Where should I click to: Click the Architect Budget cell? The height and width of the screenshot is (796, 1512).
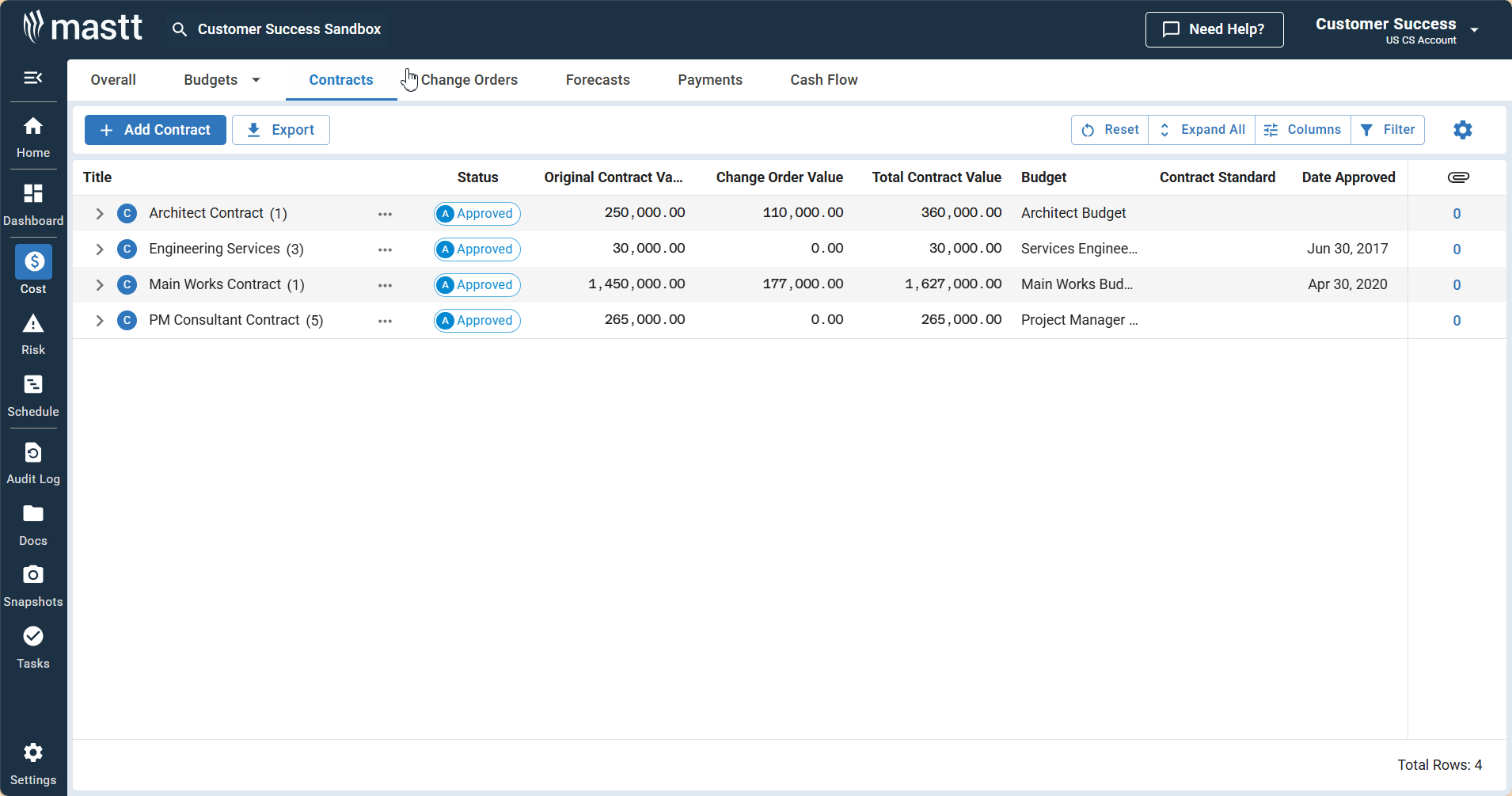coord(1073,213)
